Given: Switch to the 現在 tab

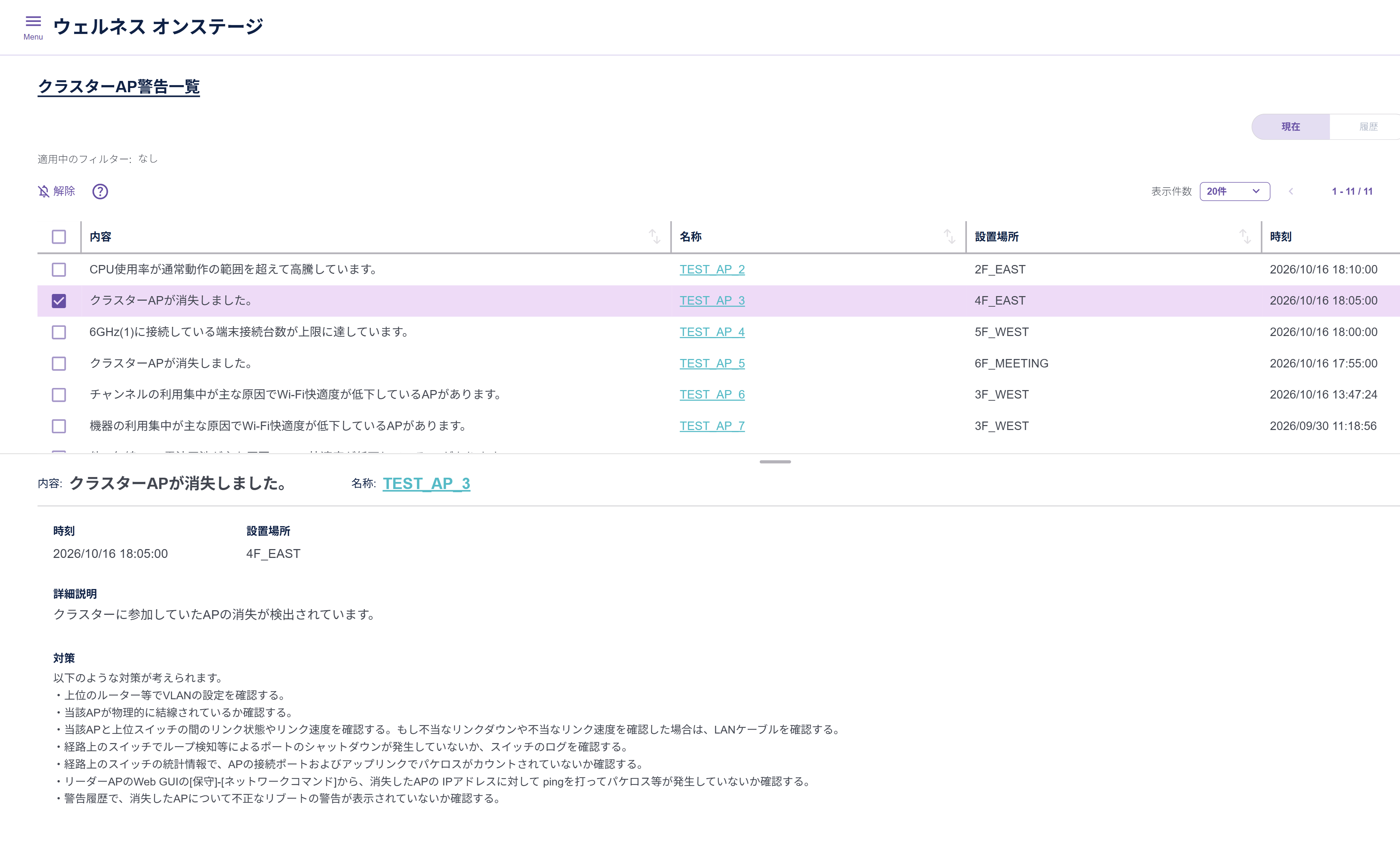Looking at the screenshot, I should 1290,126.
